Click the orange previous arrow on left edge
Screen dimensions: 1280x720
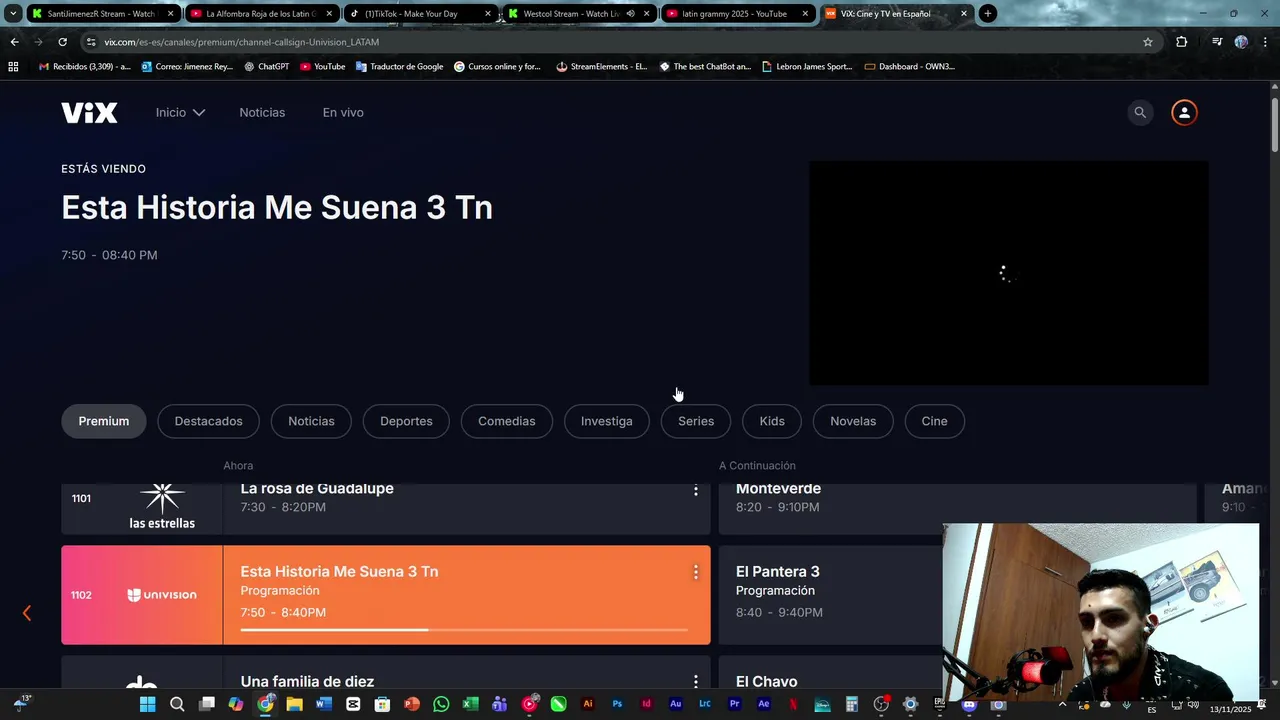click(x=27, y=613)
